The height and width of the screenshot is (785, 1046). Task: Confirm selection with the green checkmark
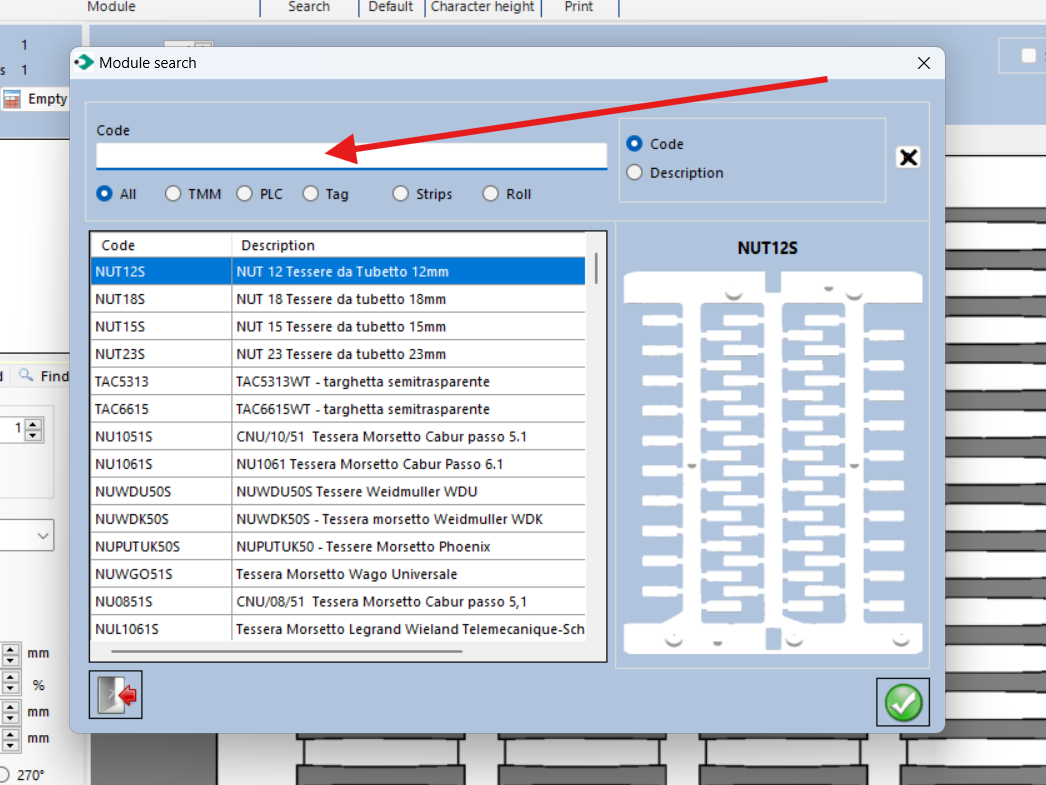coord(903,702)
